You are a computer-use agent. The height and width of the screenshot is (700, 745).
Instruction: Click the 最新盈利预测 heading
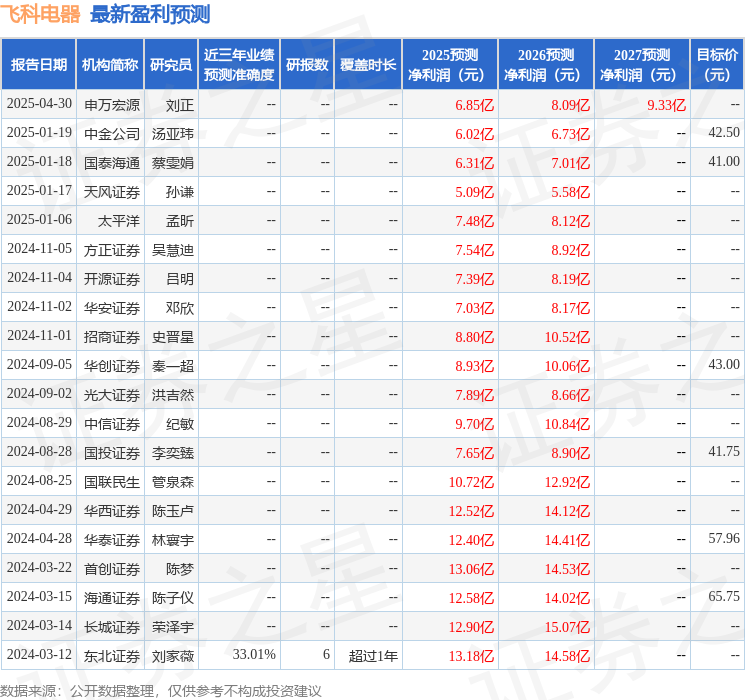click(150, 14)
